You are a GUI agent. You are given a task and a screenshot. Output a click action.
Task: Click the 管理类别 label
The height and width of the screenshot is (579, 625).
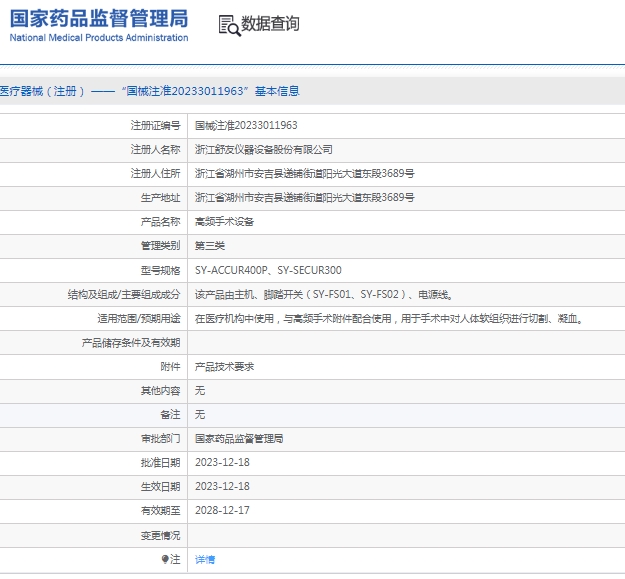click(x=160, y=245)
